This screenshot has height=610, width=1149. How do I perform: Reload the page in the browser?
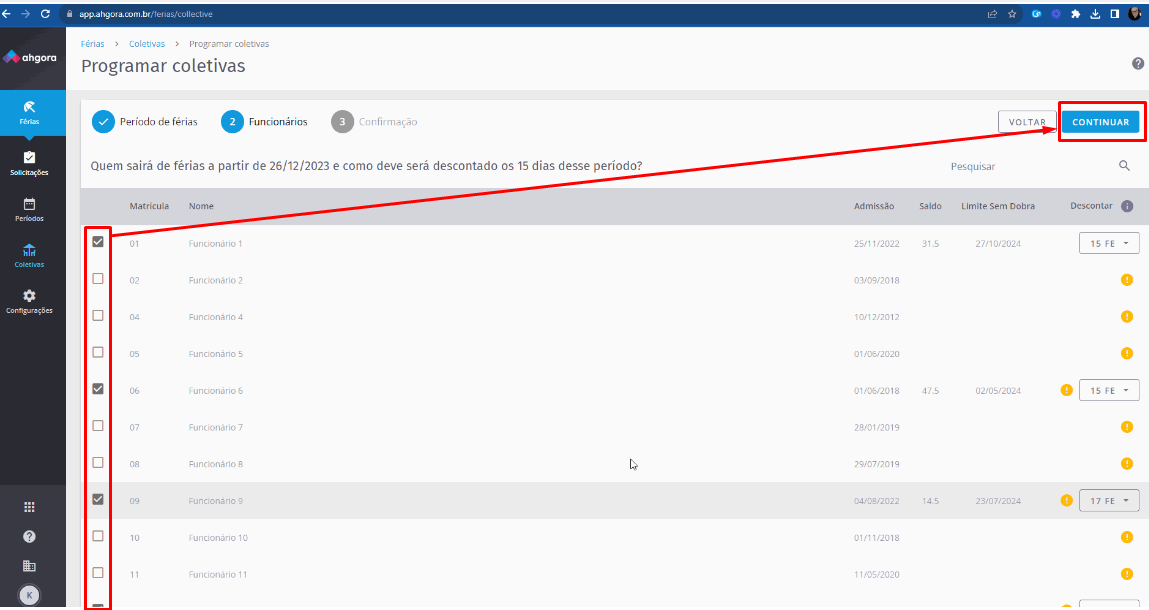(45, 14)
